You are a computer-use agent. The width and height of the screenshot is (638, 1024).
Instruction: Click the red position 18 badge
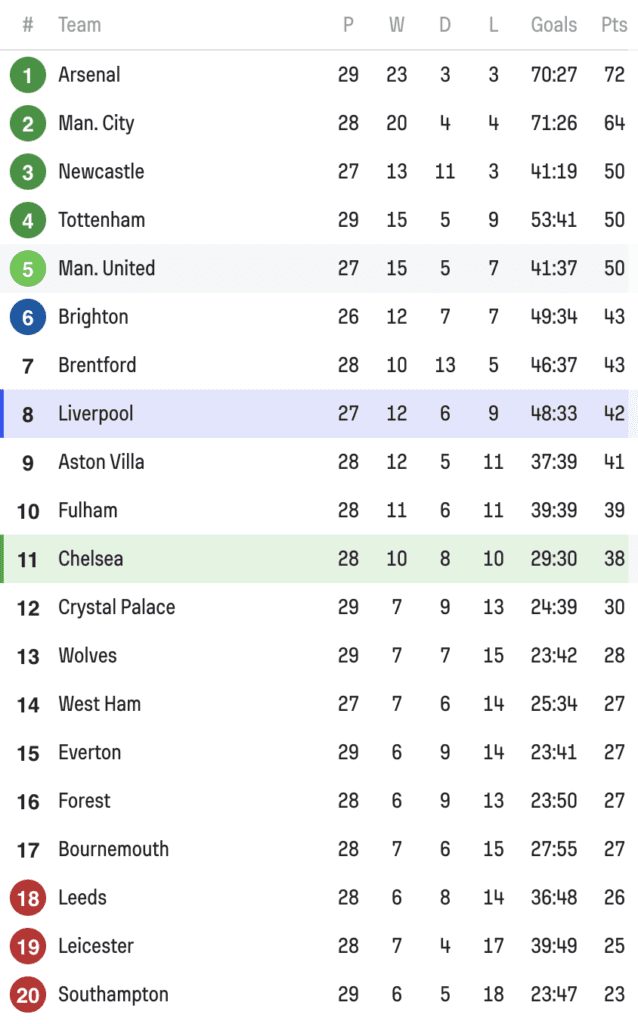[28, 898]
